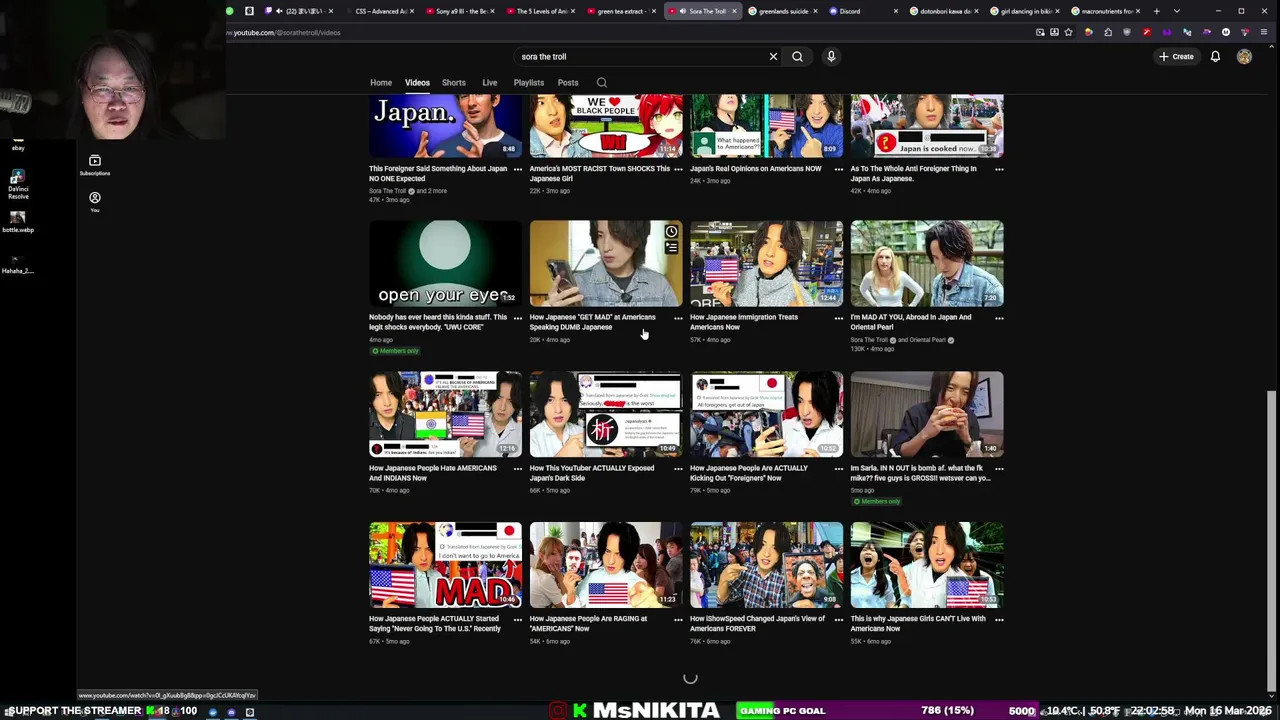The image size is (1280, 720).
Task: Search within channel magnifier icon
Action: [x=601, y=83]
